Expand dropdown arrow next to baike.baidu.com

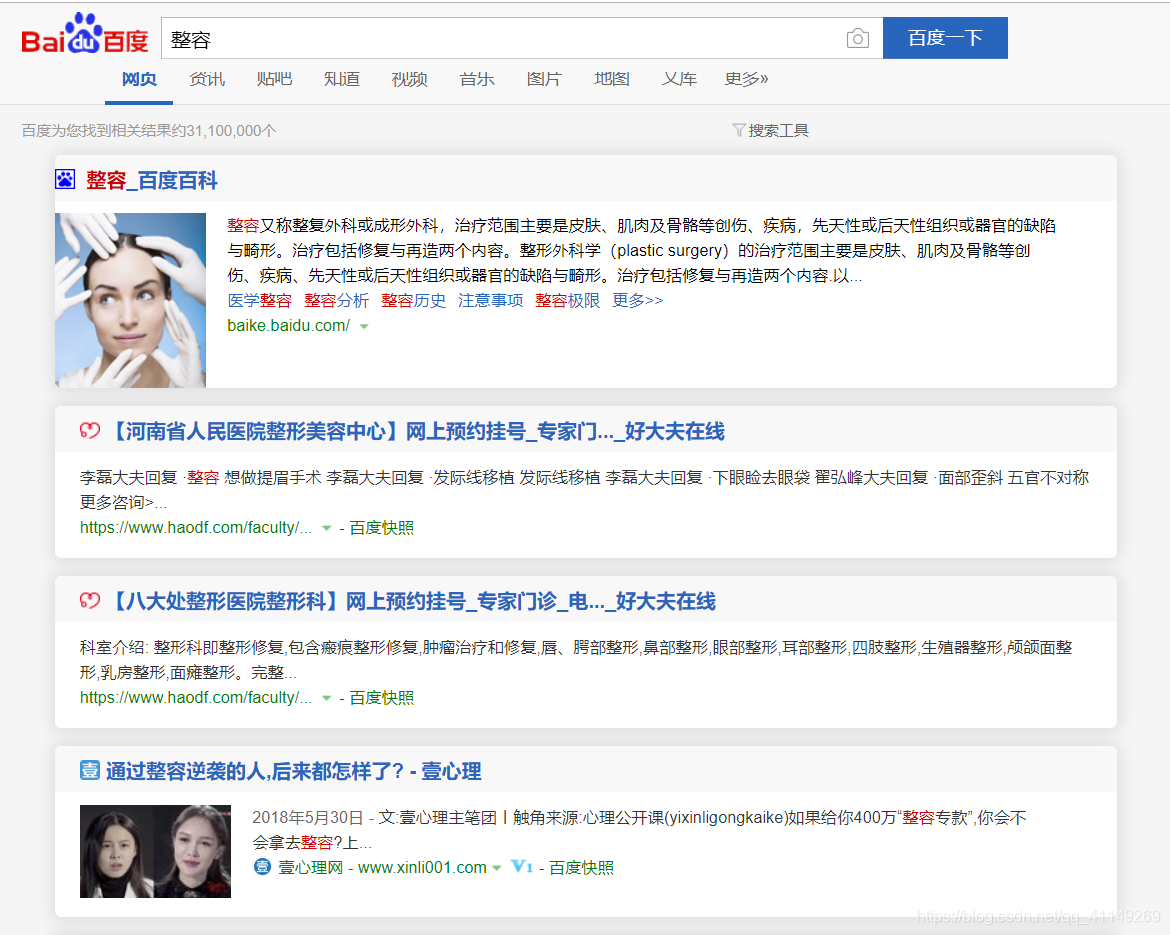(x=364, y=326)
